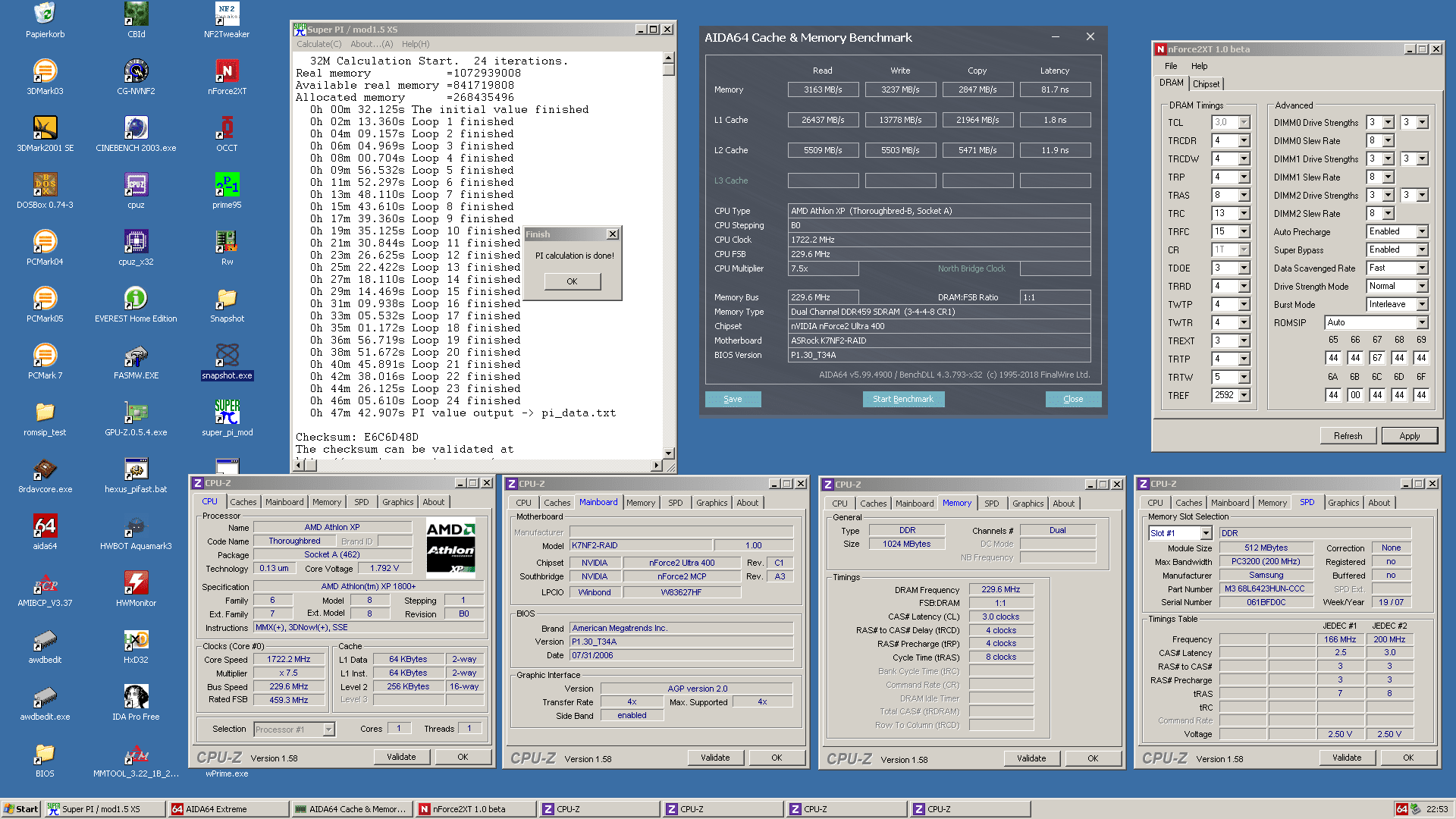Select the snapshot.exe desktop icon
The height and width of the screenshot is (819, 1456).
click(227, 362)
